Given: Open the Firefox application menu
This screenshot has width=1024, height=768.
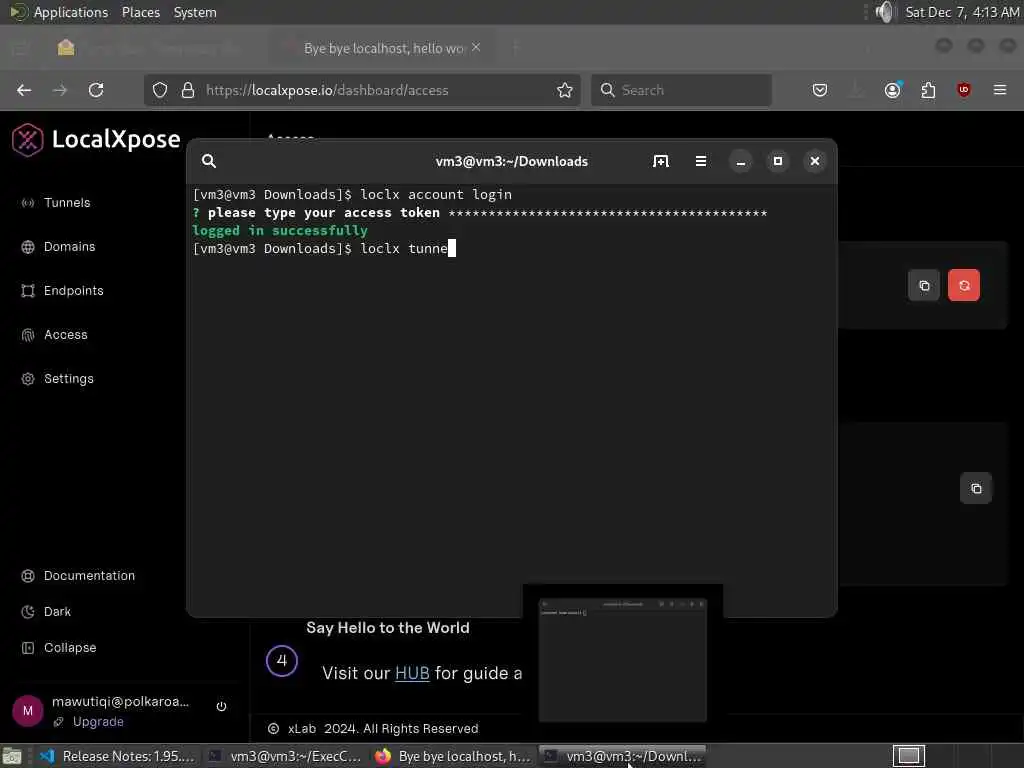Looking at the screenshot, I should [1000, 90].
